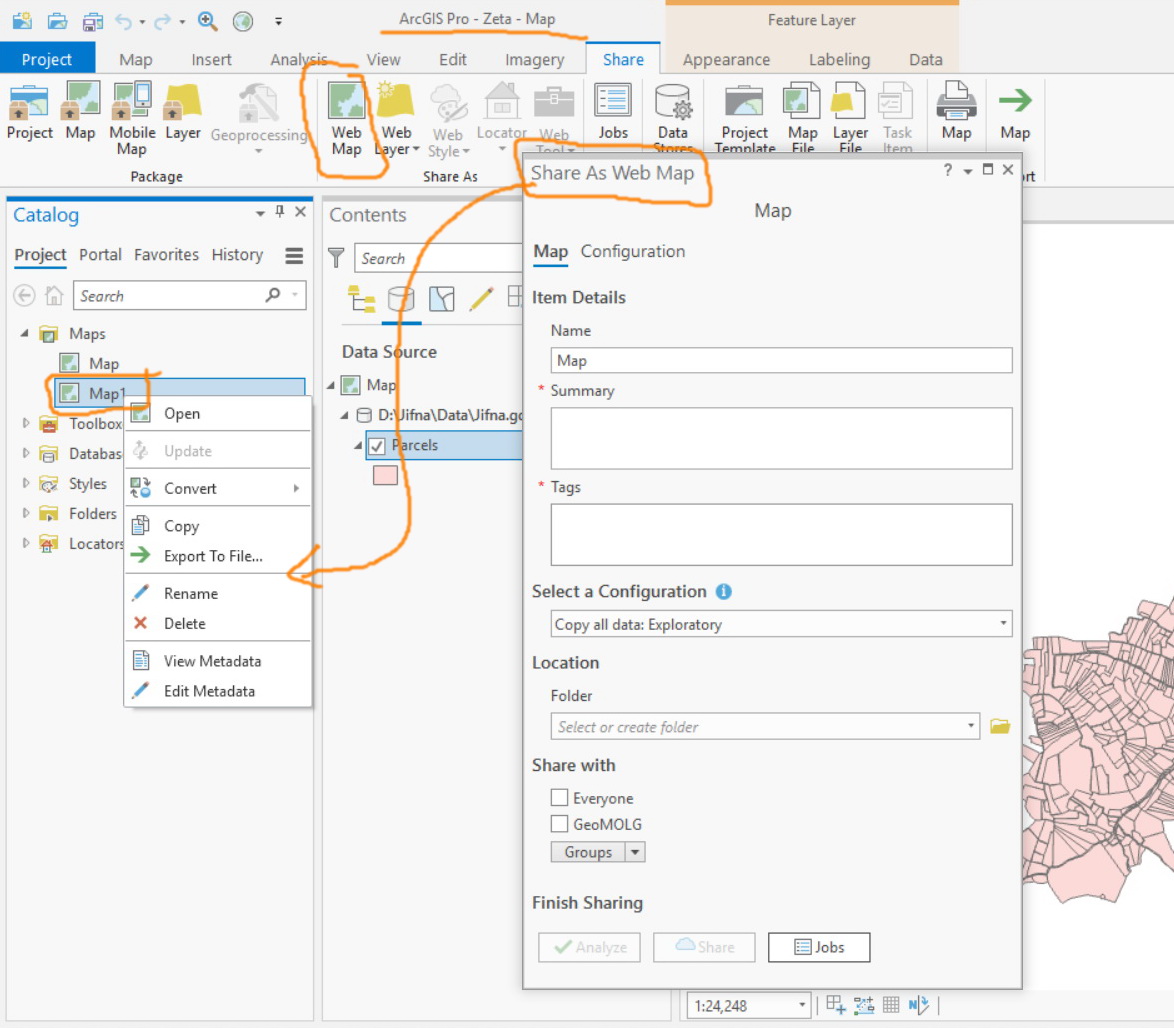Open the Portal tab in Catalog
1174x1028 pixels.
tap(100, 255)
